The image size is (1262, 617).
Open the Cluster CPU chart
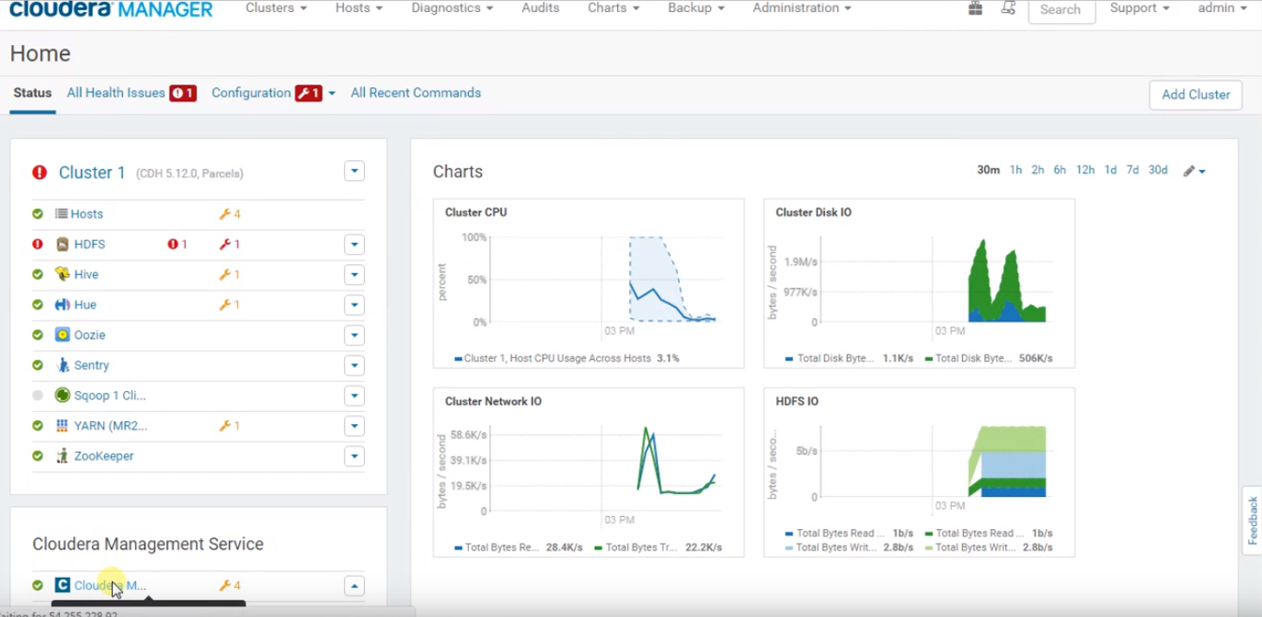pyautogui.click(x=588, y=283)
